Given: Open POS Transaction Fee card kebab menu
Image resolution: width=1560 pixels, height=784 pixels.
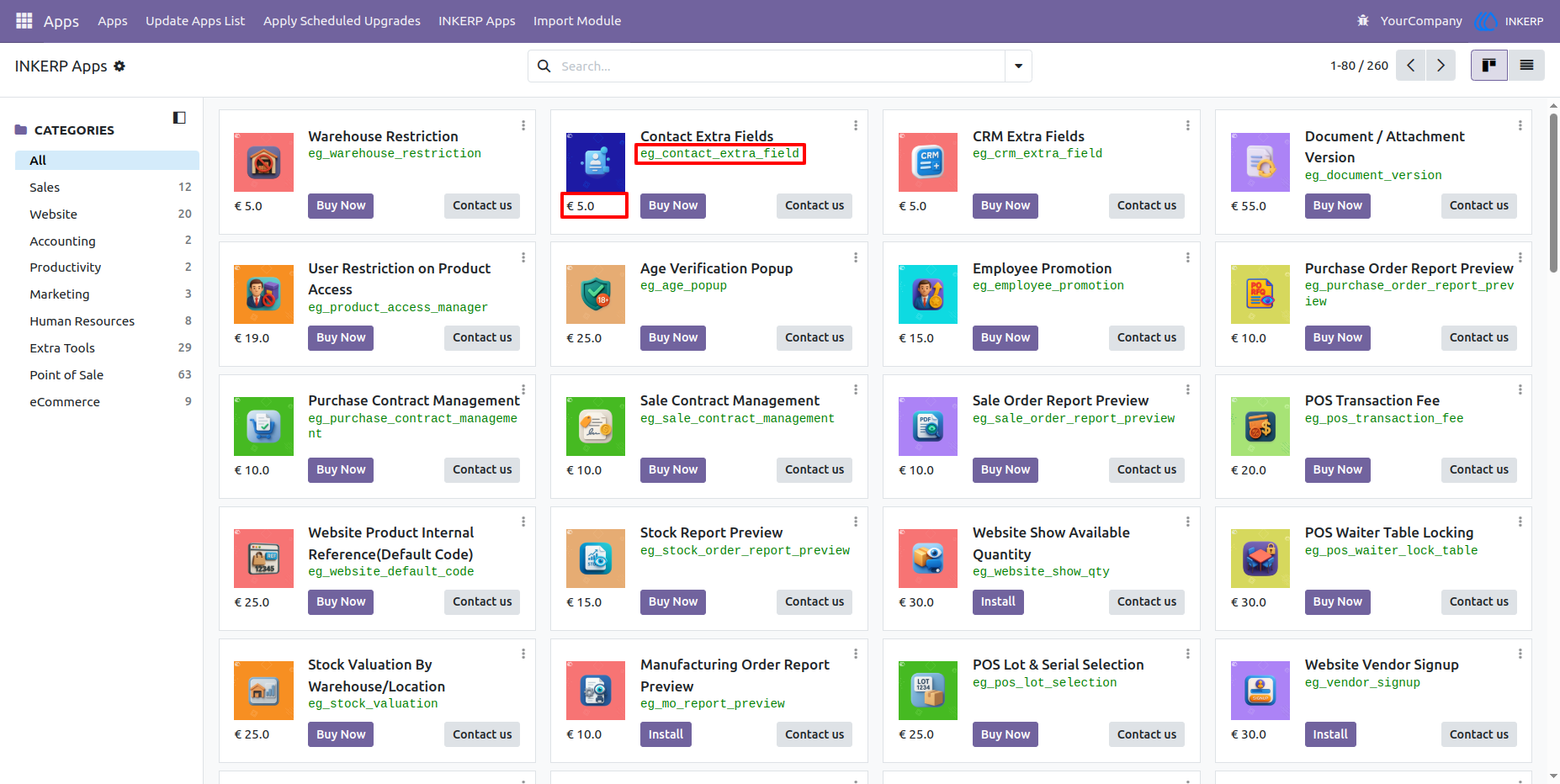Looking at the screenshot, I should click(1520, 389).
